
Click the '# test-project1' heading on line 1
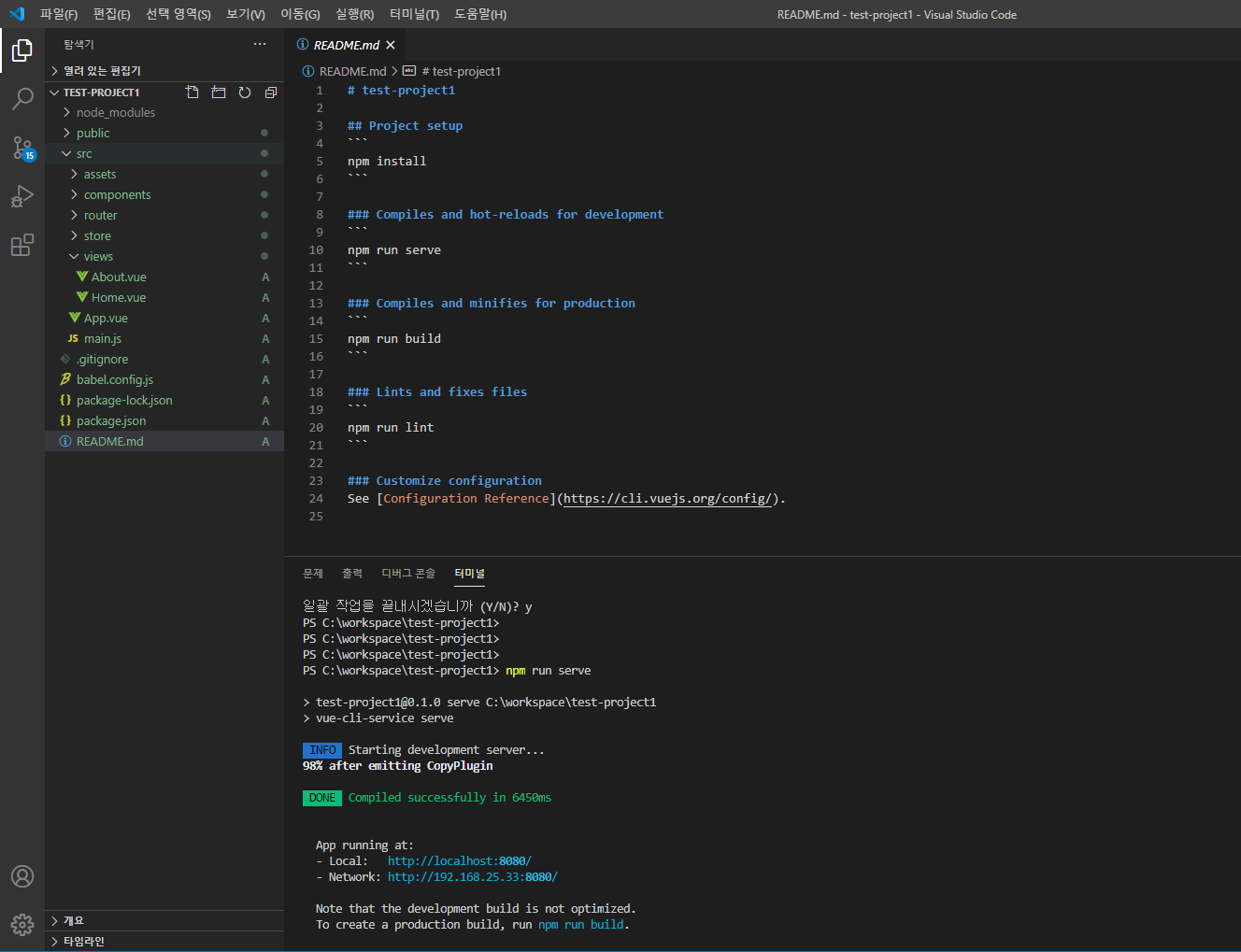point(402,91)
